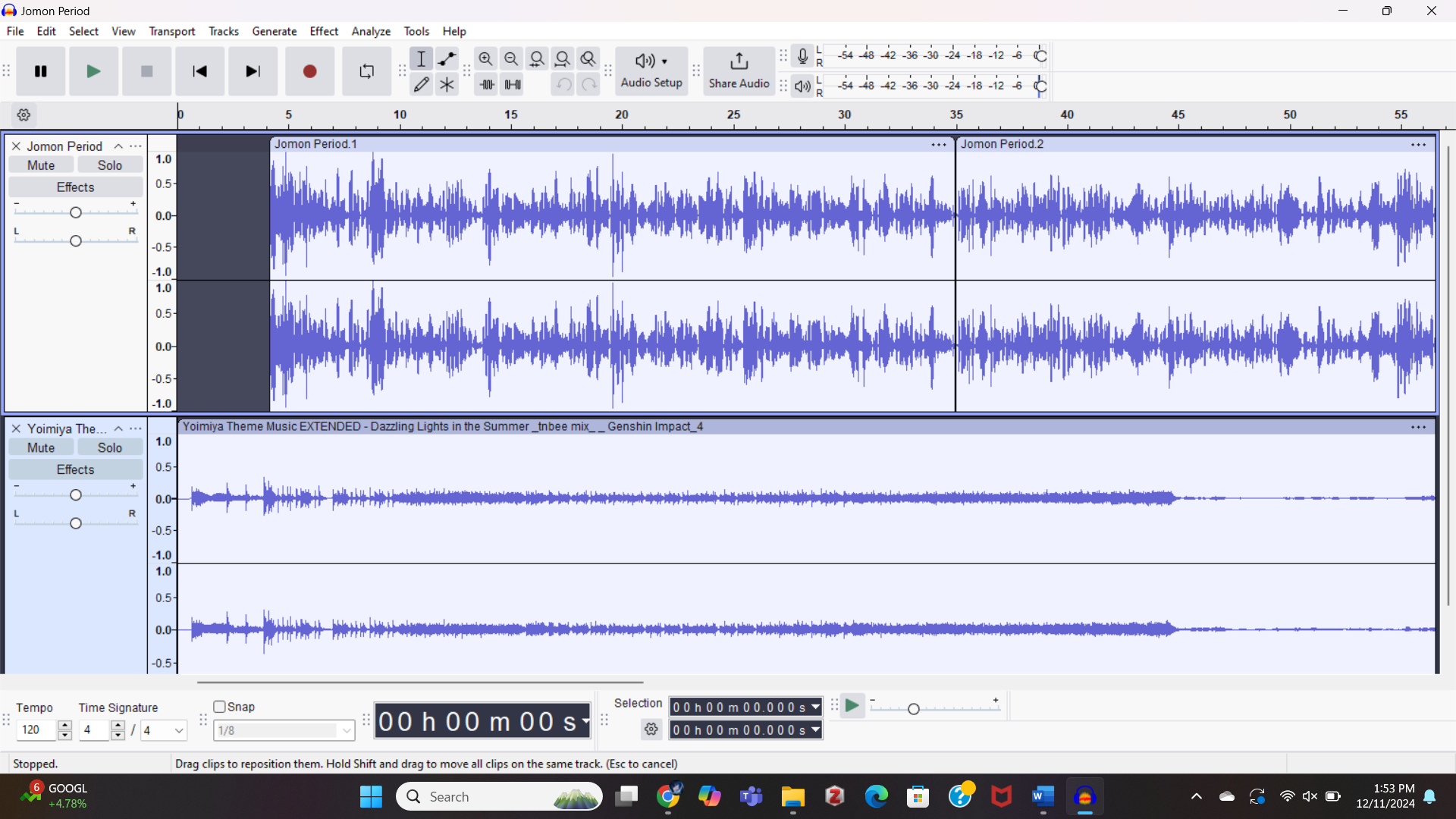Open Yoimiya Theme track options menu
The width and height of the screenshot is (1456, 819).
coord(136,429)
